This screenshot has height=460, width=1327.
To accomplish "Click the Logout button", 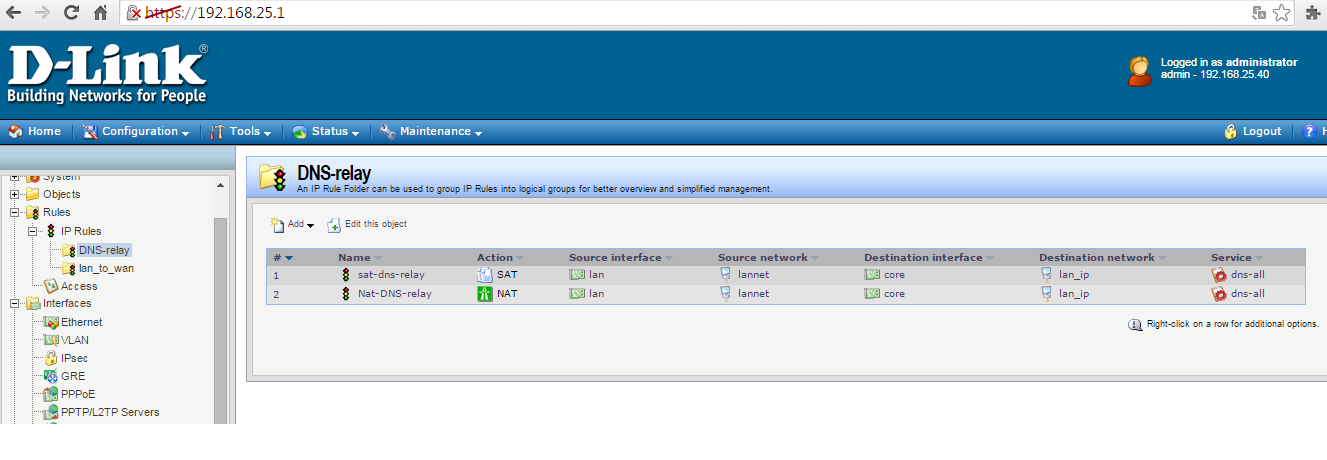I will [1253, 131].
